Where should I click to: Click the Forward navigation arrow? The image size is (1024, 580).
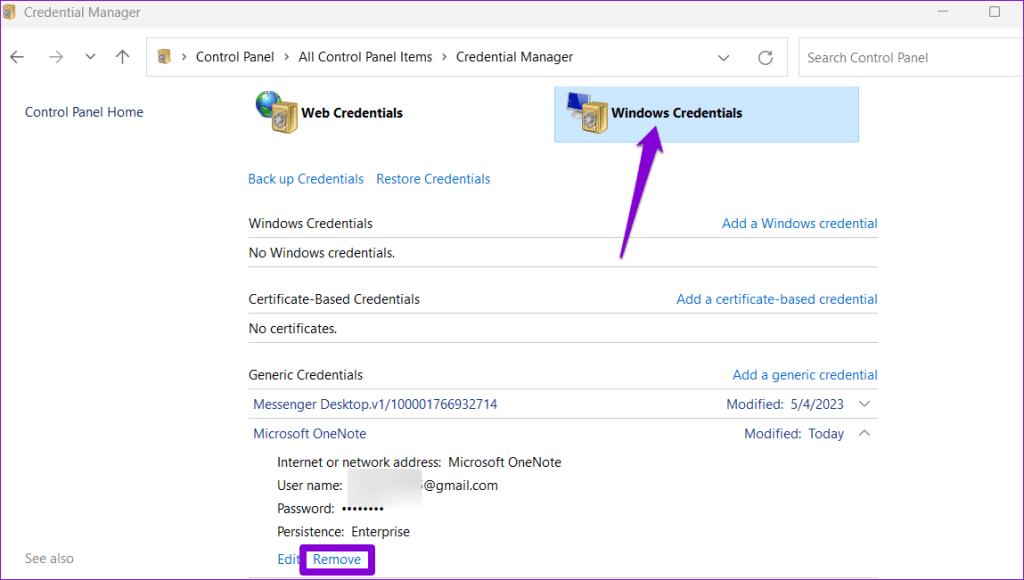(x=56, y=57)
